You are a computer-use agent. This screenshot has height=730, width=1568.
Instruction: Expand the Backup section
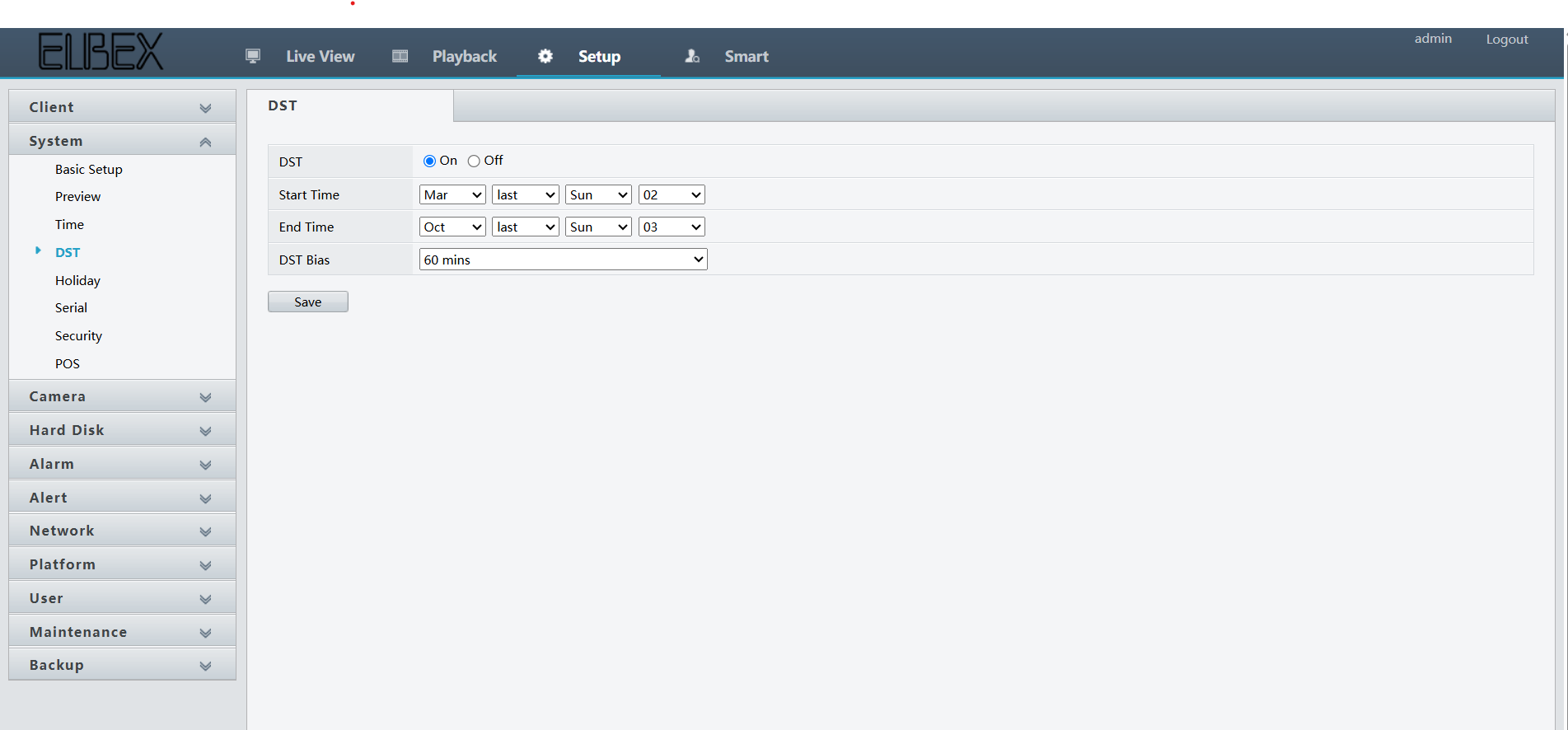(x=122, y=665)
